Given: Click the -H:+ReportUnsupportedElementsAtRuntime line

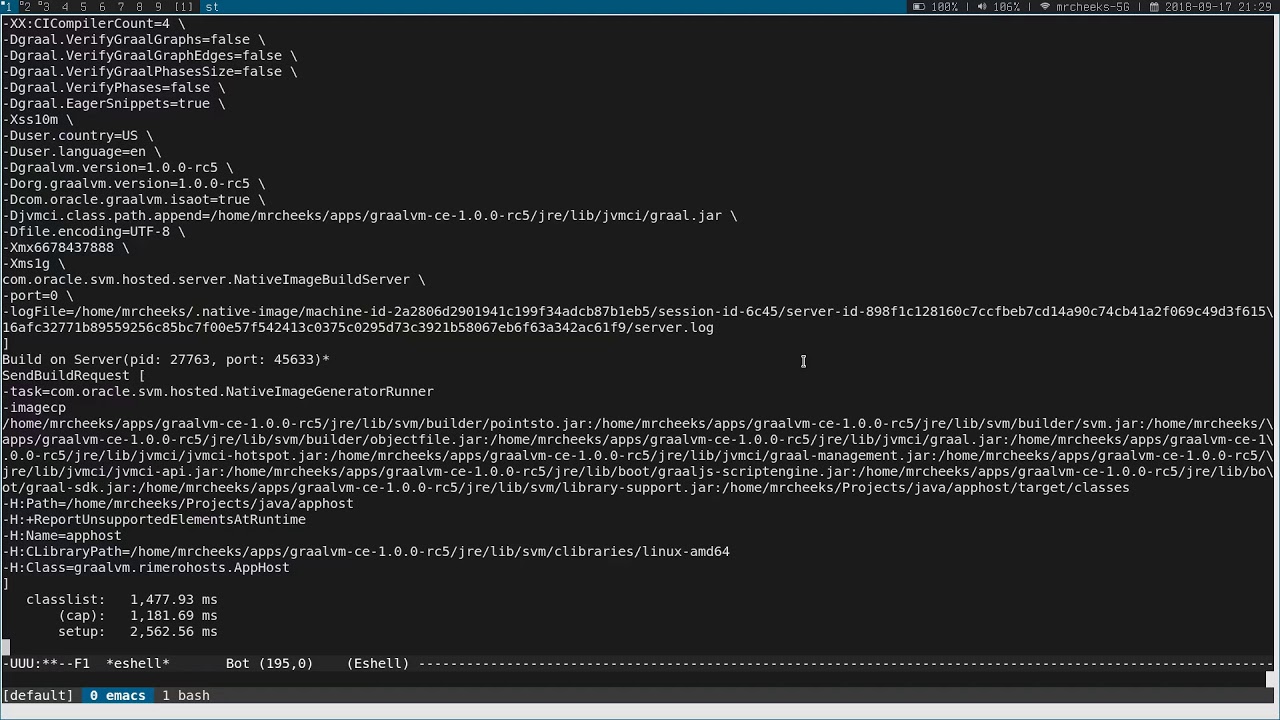Looking at the screenshot, I should [154, 519].
